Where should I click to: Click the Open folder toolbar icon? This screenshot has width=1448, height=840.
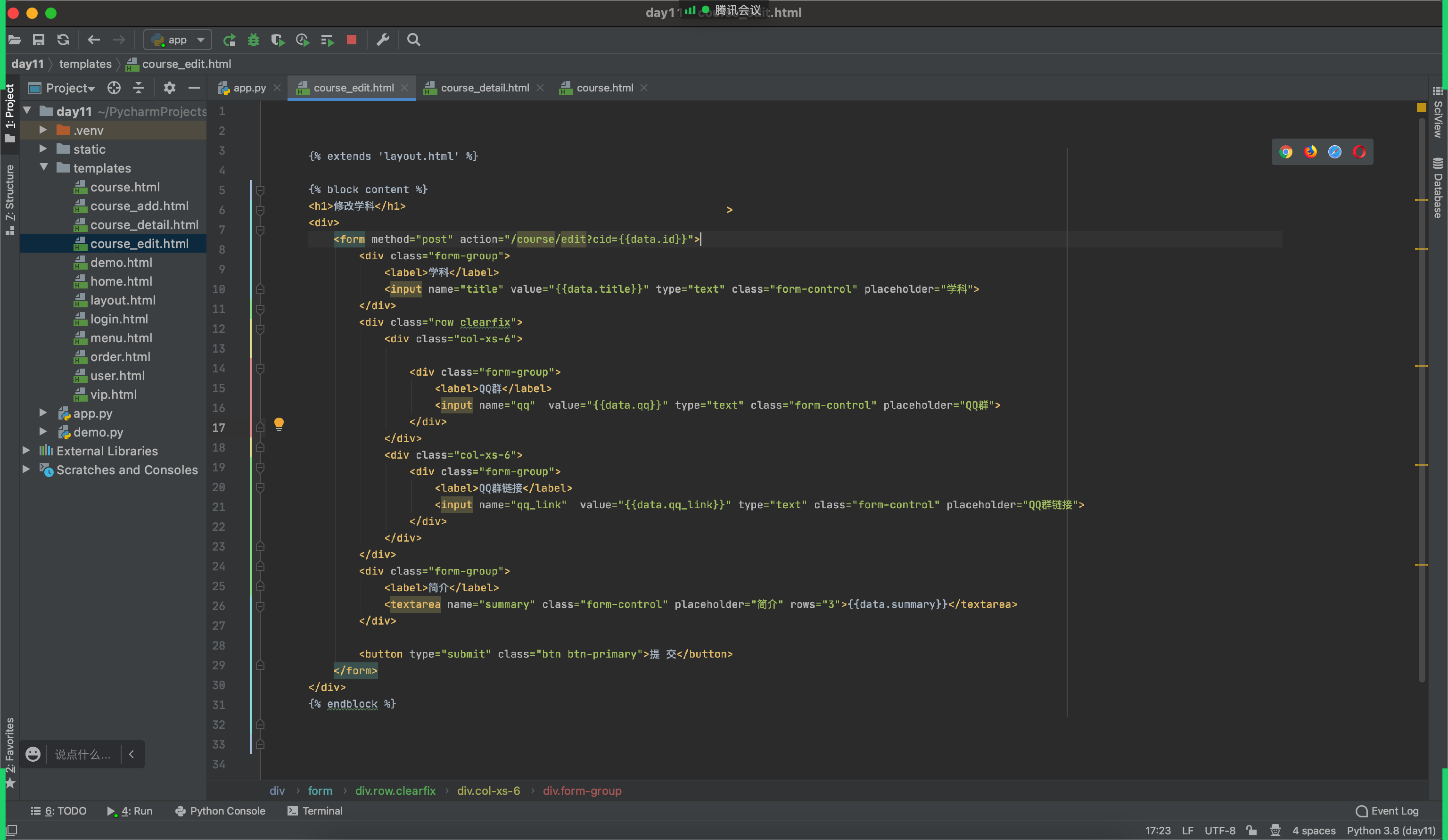tap(14, 40)
